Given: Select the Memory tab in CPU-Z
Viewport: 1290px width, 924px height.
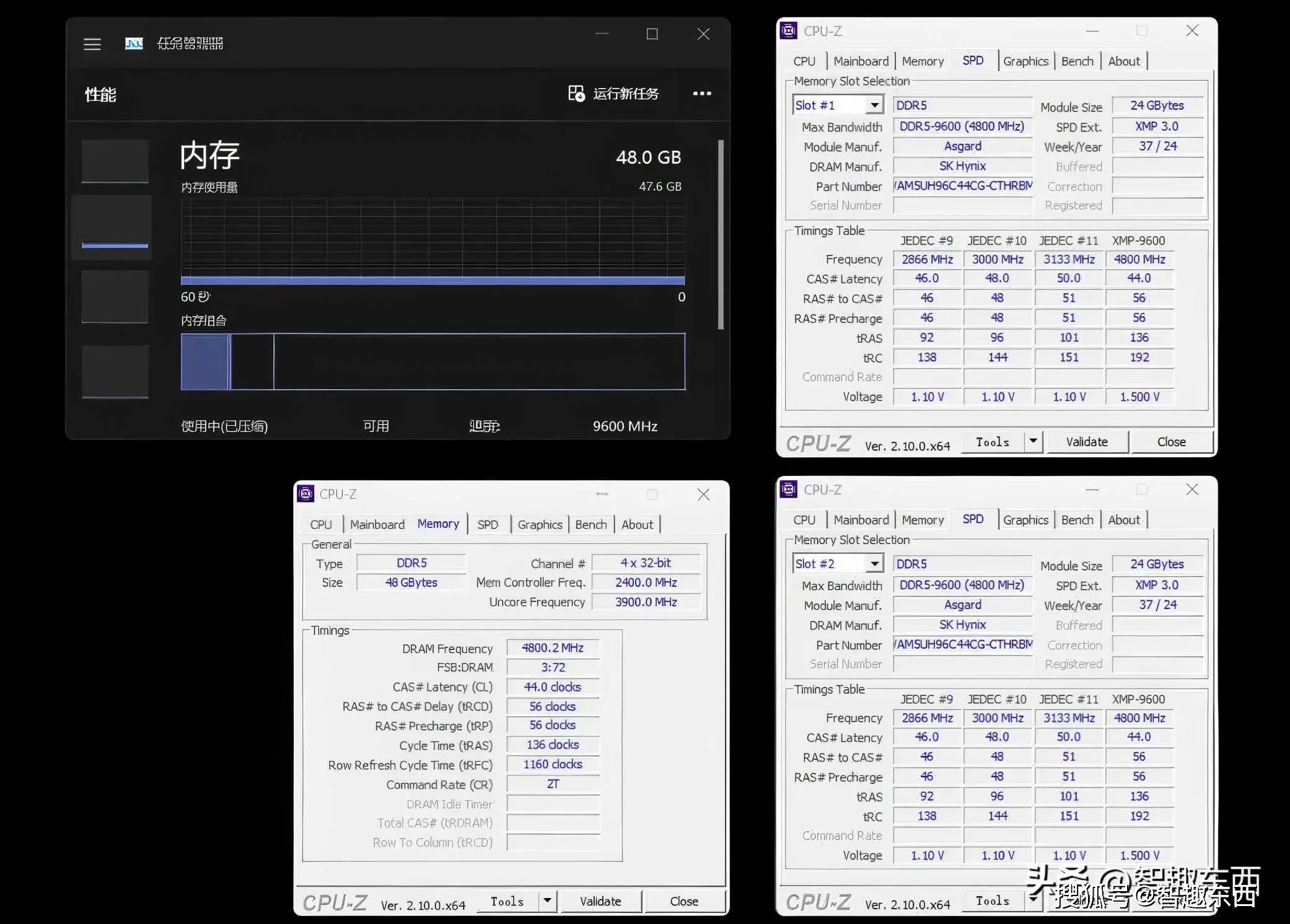Looking at the screenshot, I should 437,524.
